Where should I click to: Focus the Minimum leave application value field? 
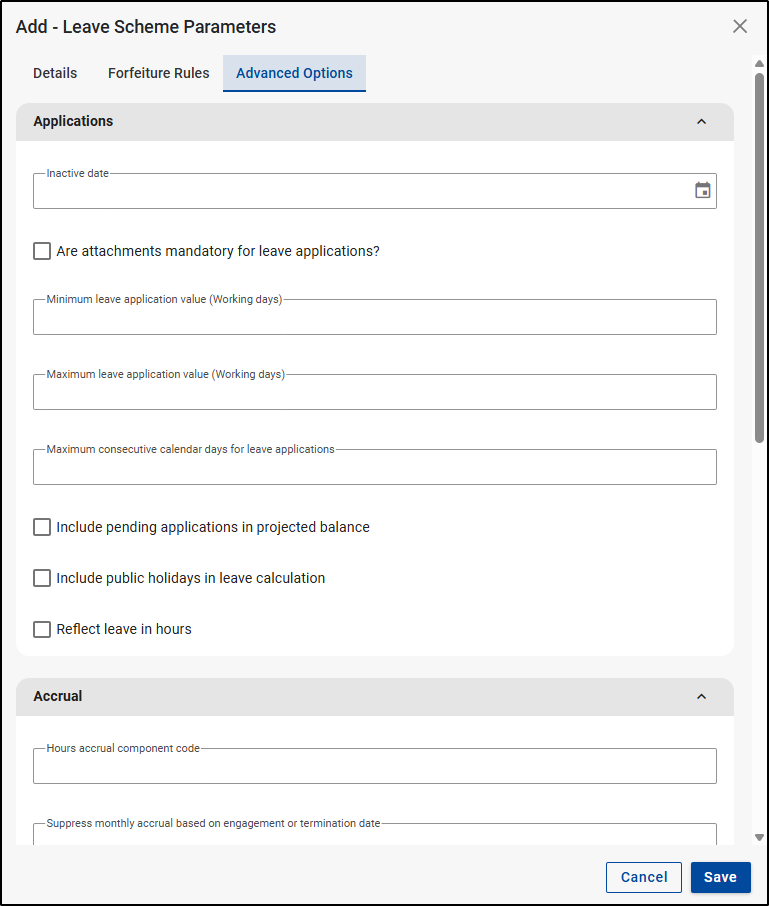tap(374, 318)
